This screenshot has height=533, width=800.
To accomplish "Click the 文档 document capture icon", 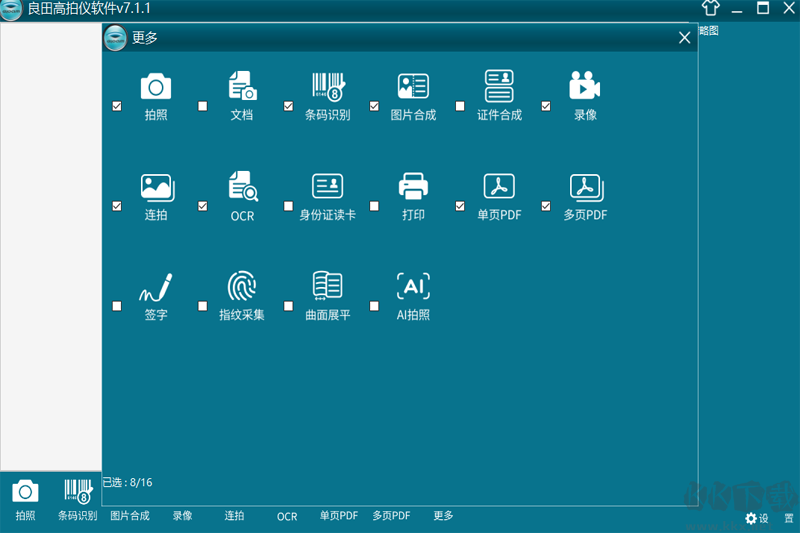I will [242, 86].
